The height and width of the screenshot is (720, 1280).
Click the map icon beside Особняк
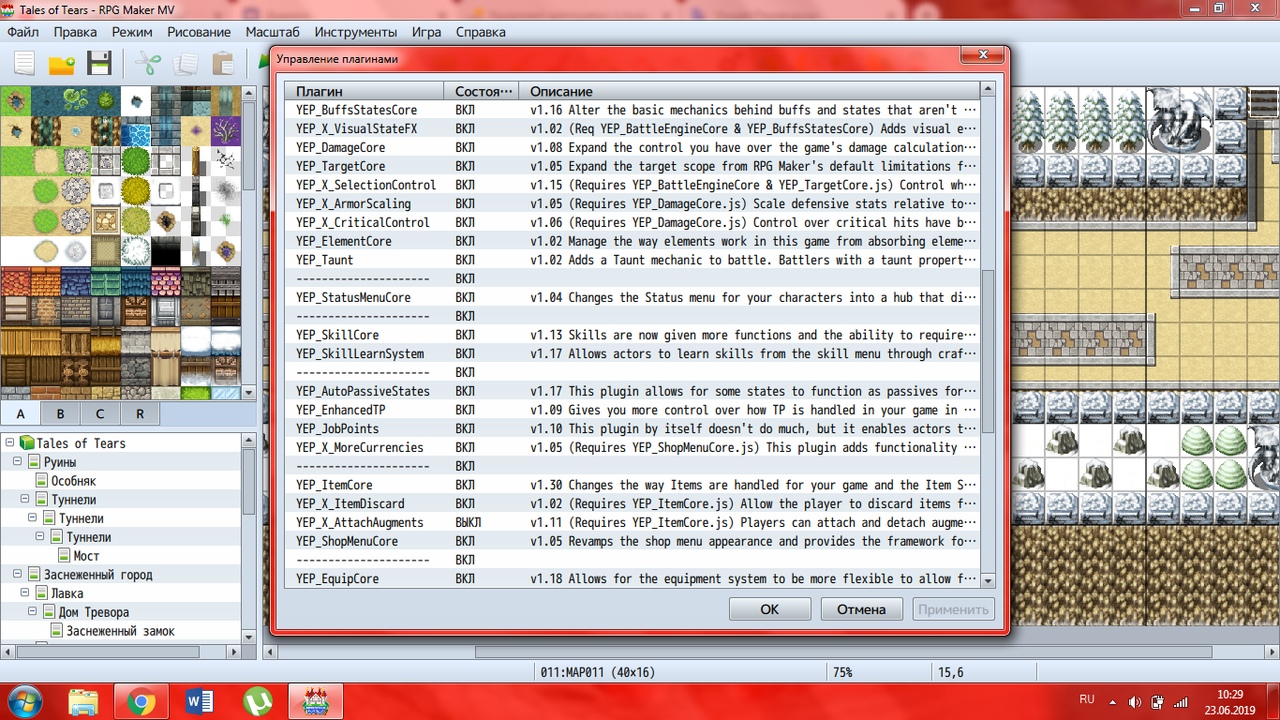(x=43, y=481)
